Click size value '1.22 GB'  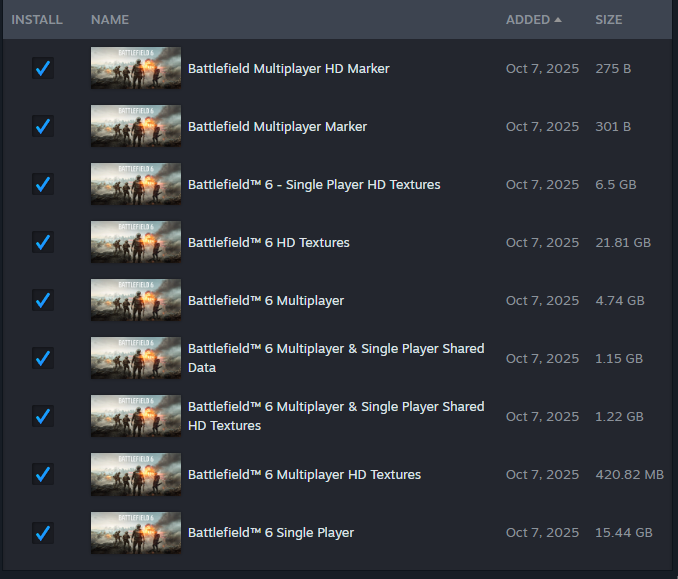coord(620,416)
